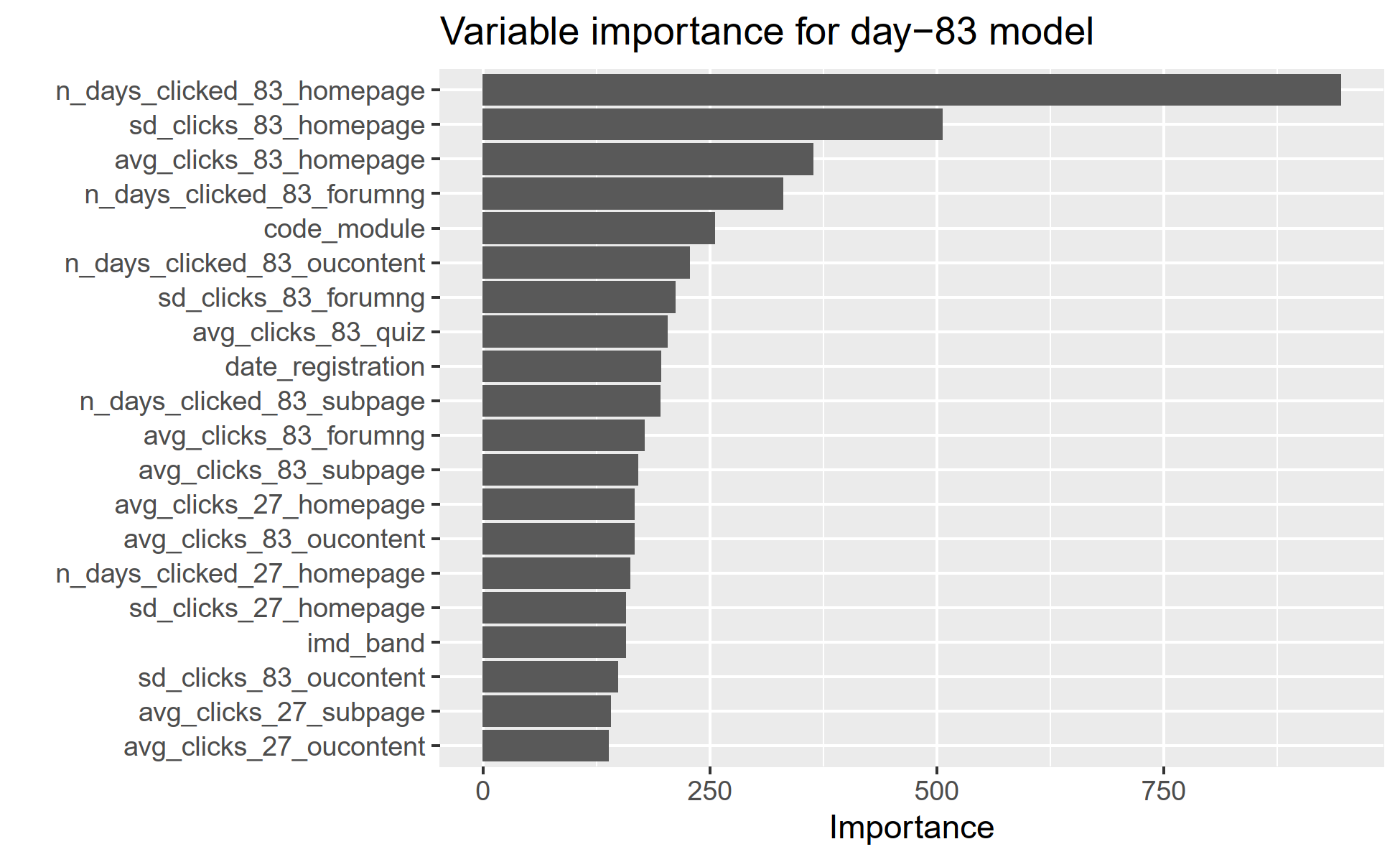Select the n_days_clicked_83_forumng bar
This screenshot has height=862, width=1400.
click(632, 194)
